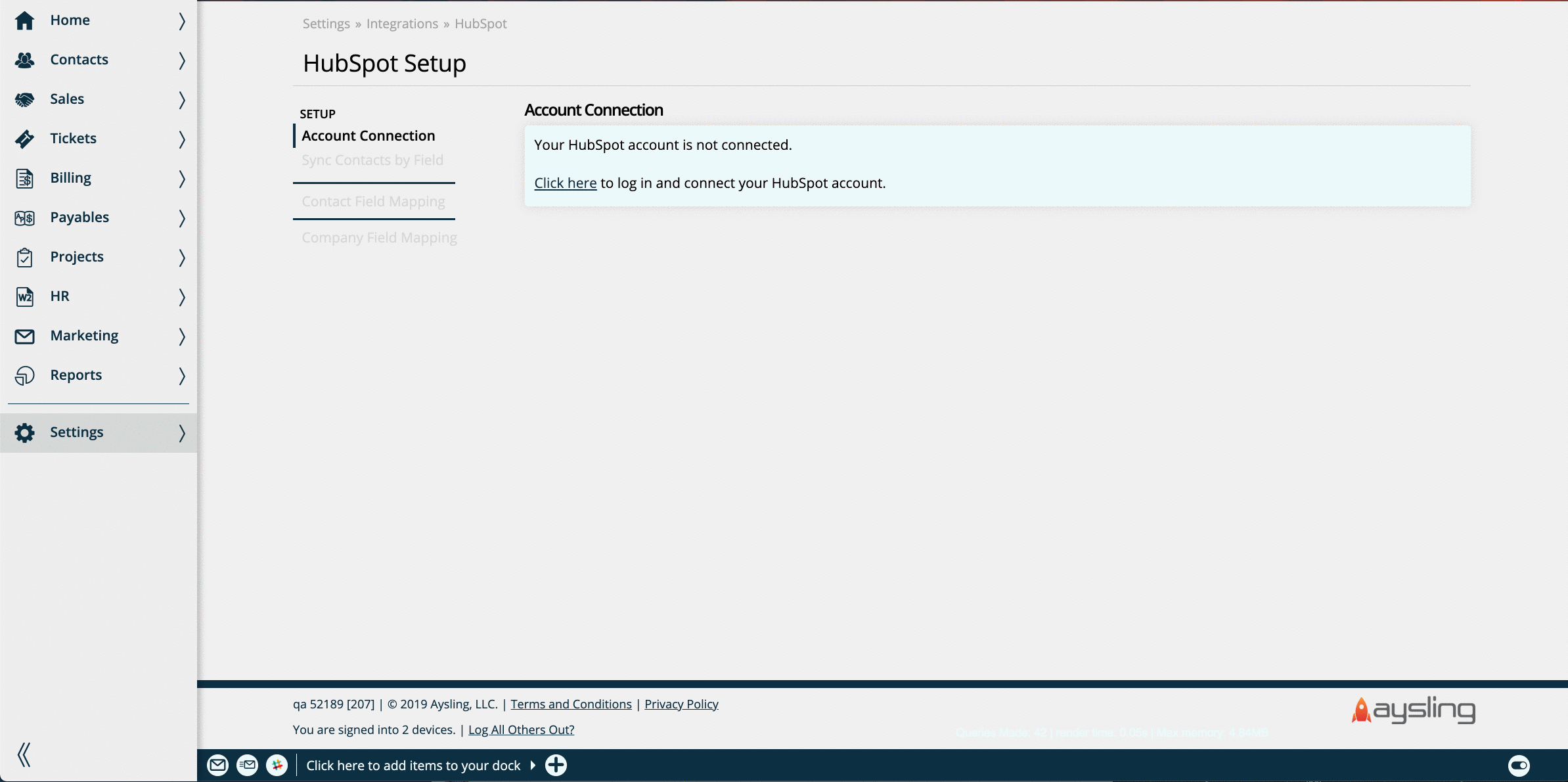Click the 'Click here' HubSpot login link
The image size is (1568, 782).
click(565, 183)
